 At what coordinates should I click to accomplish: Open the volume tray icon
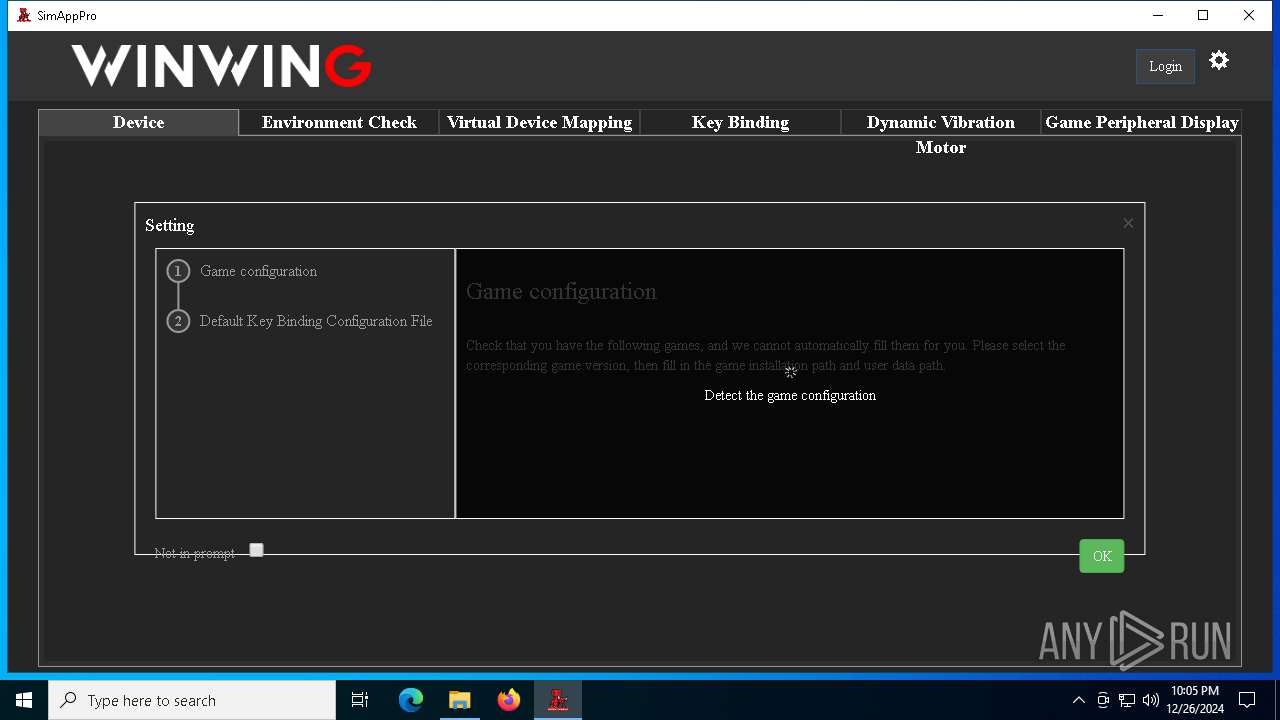pos(1150,700)
